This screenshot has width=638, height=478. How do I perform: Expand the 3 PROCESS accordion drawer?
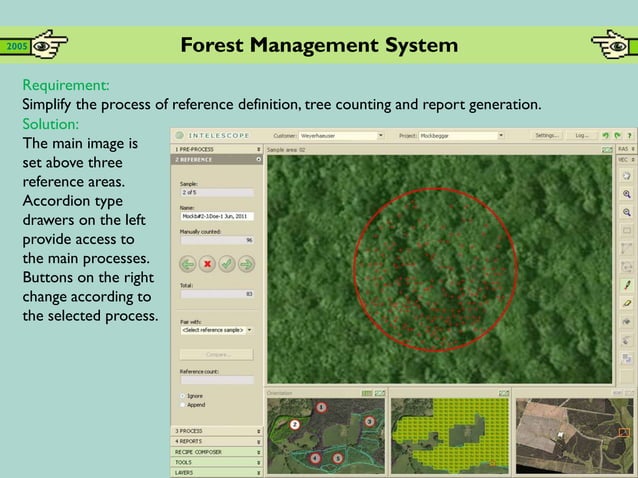pyautogui.click(x=217, y=431)
